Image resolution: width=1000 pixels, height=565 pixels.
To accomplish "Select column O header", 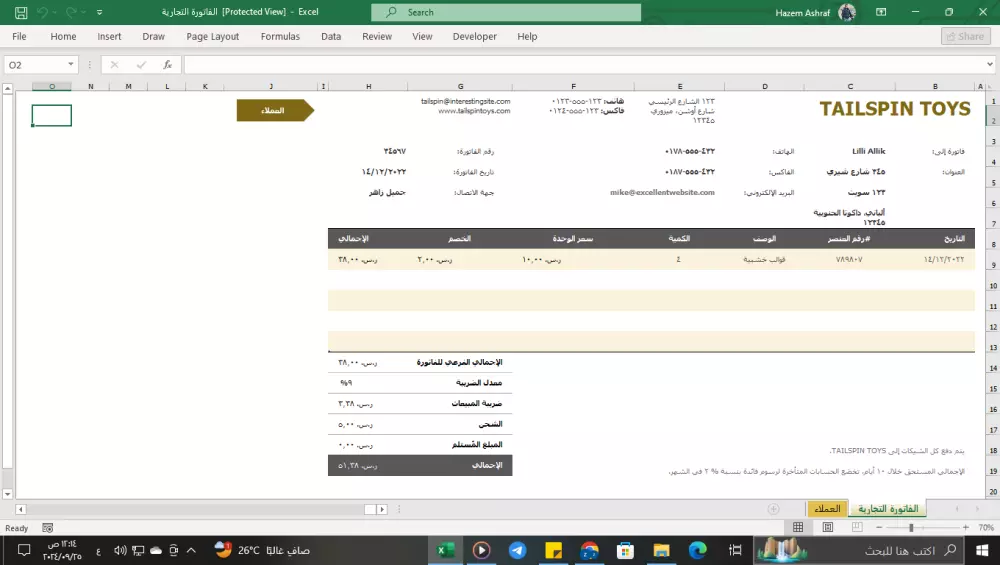I will pos(52,86).
